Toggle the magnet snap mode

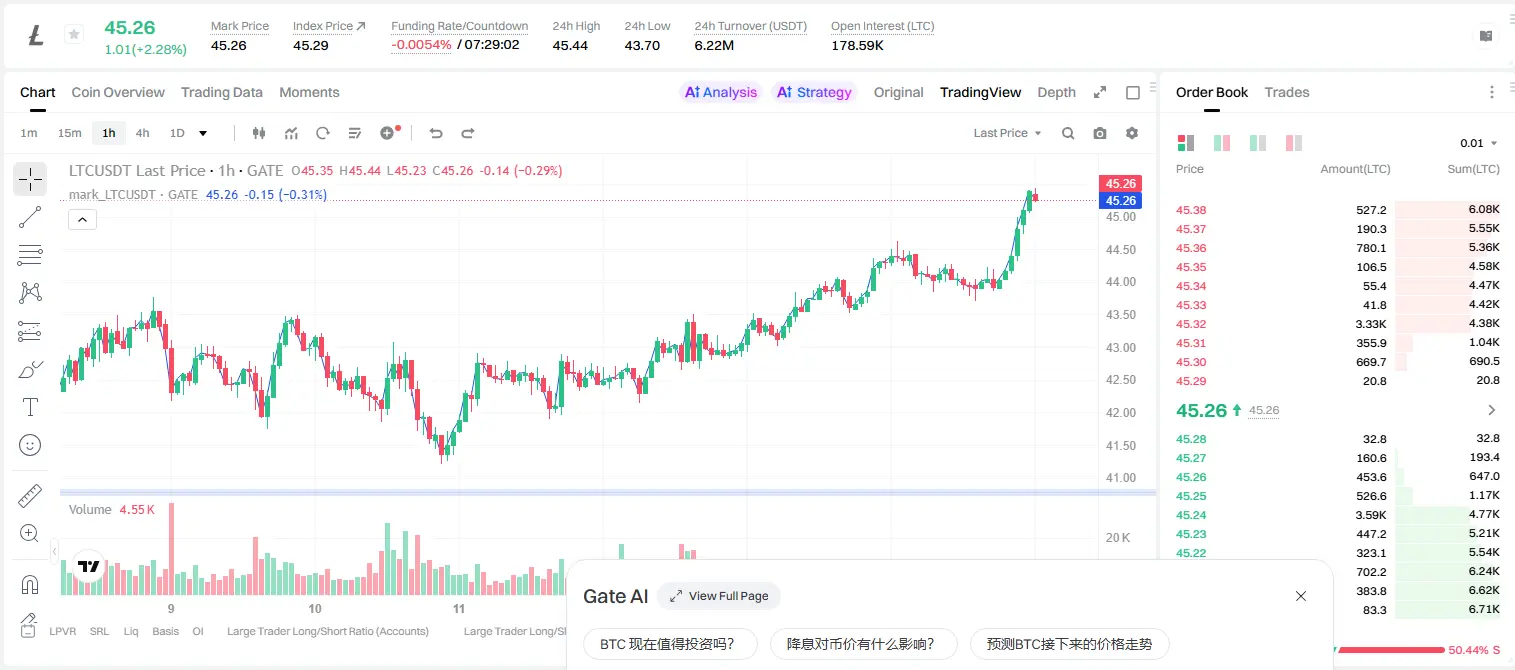30,584
